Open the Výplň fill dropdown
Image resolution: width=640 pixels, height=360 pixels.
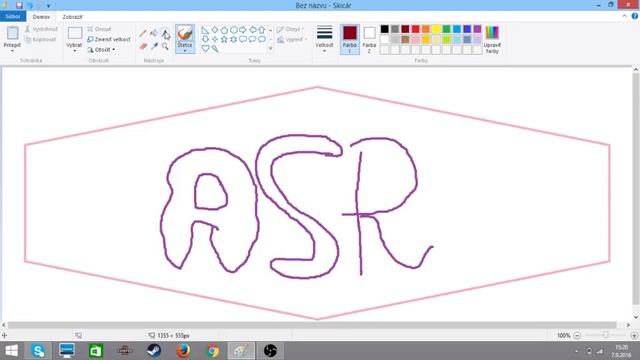tap(292, 40)
